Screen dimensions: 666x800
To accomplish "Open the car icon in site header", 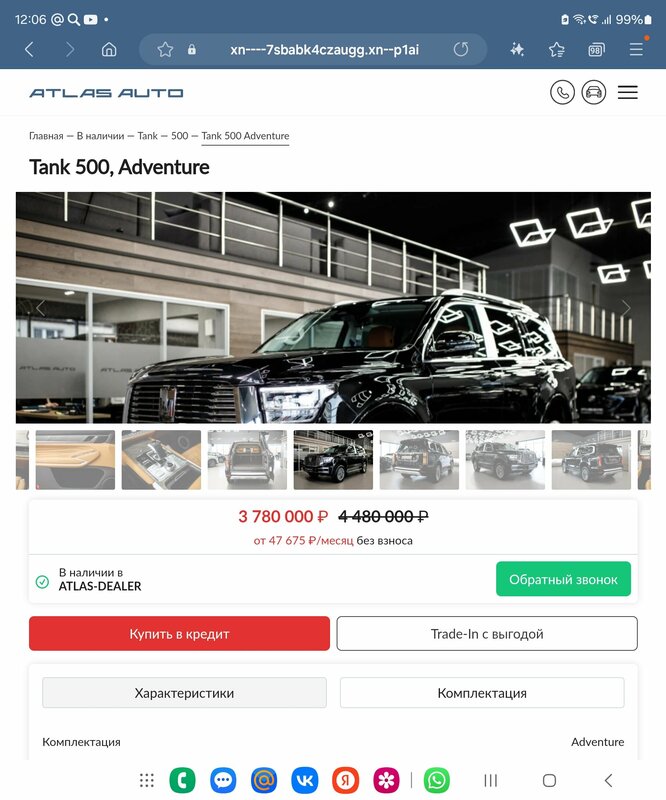I will [594, 92].
